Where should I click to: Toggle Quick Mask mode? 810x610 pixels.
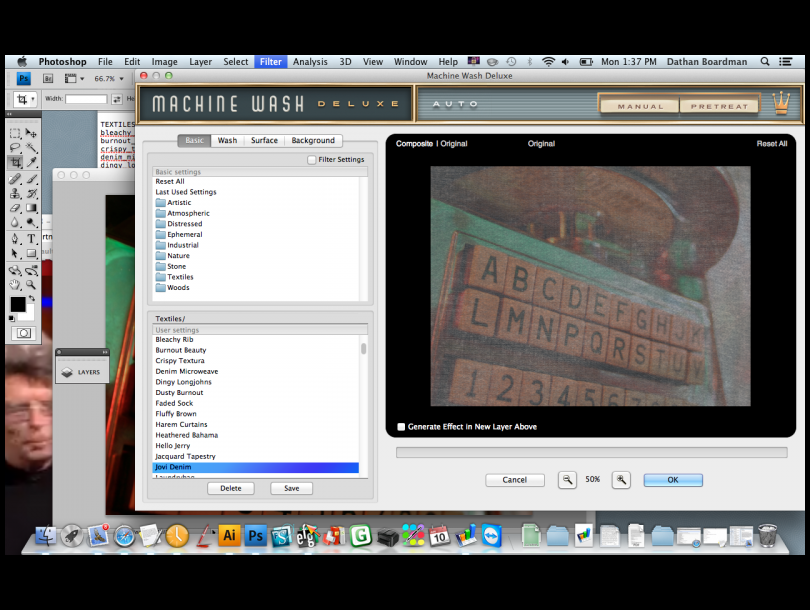[x=24, y=333]
